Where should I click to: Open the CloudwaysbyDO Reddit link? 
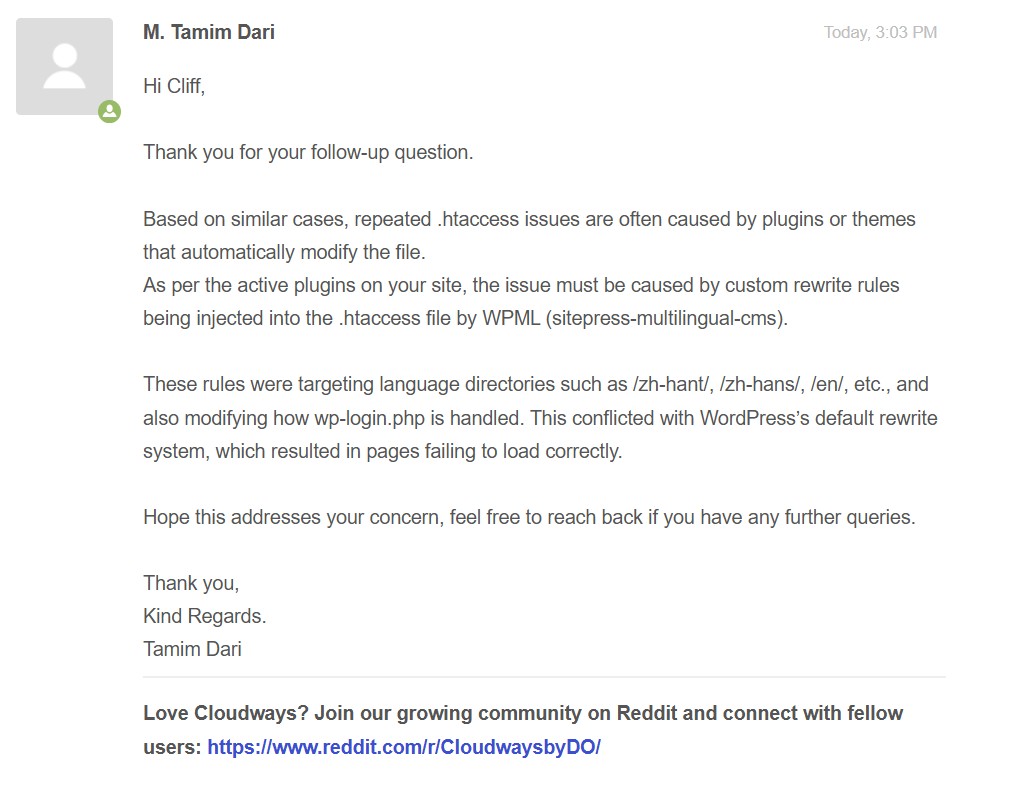coord(403,747)
